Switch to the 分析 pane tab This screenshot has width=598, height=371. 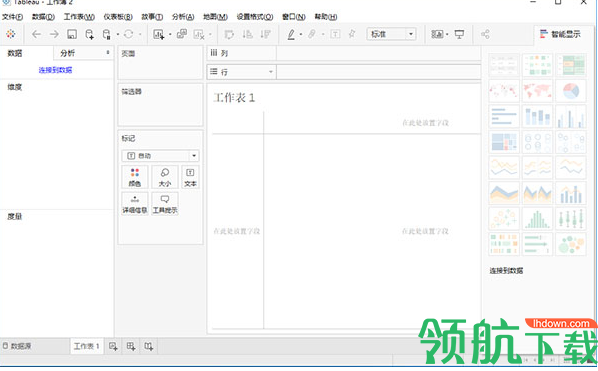pyautogui.click(x=83, y=53)
